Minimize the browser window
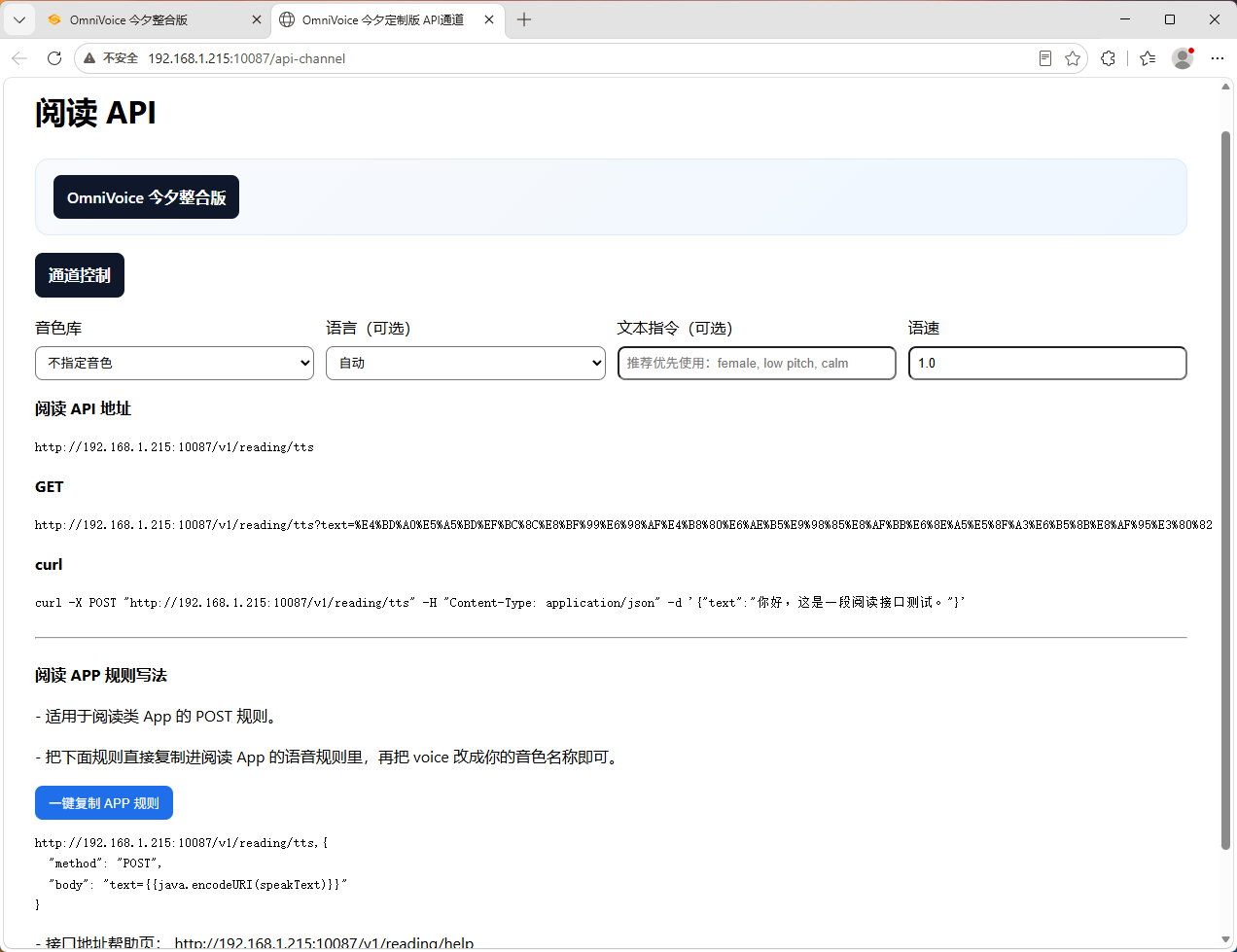Viewport: 1237px width, 952px height. coord(1125,19)
